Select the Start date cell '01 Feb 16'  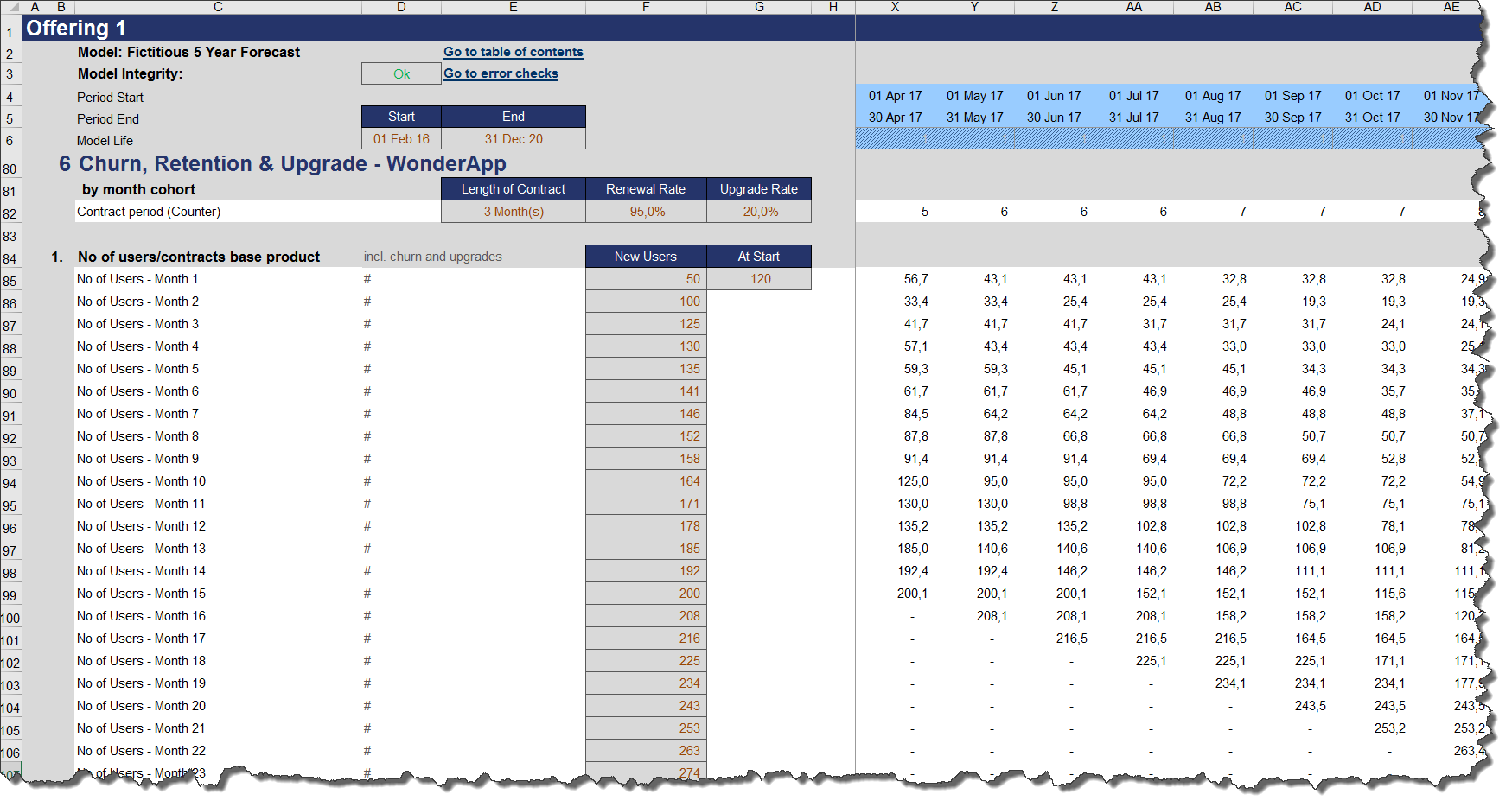coord(401,139)
